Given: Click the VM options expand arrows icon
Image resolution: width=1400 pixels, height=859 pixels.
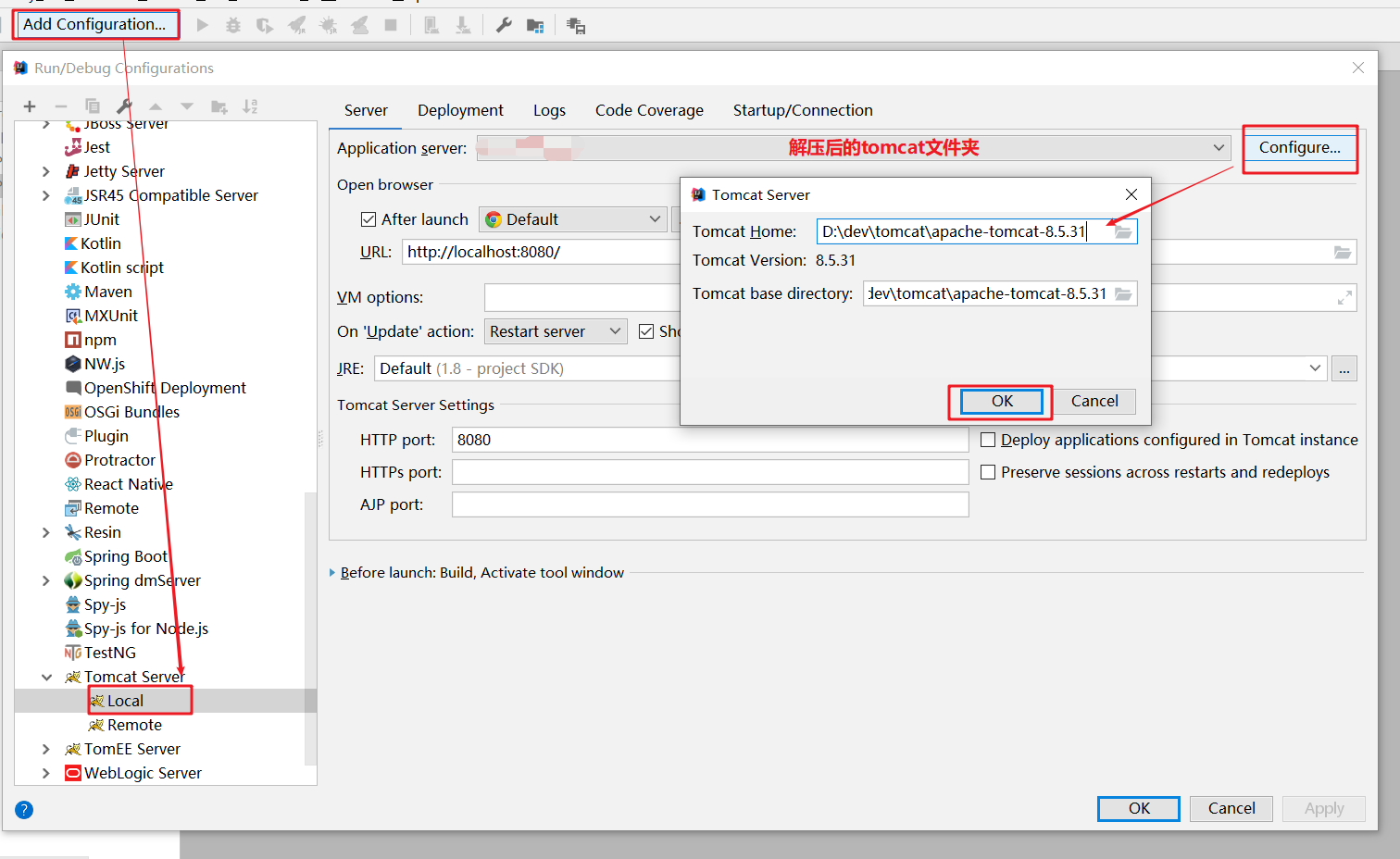Looking at the screenshot, I should [x=1344, y=297].
